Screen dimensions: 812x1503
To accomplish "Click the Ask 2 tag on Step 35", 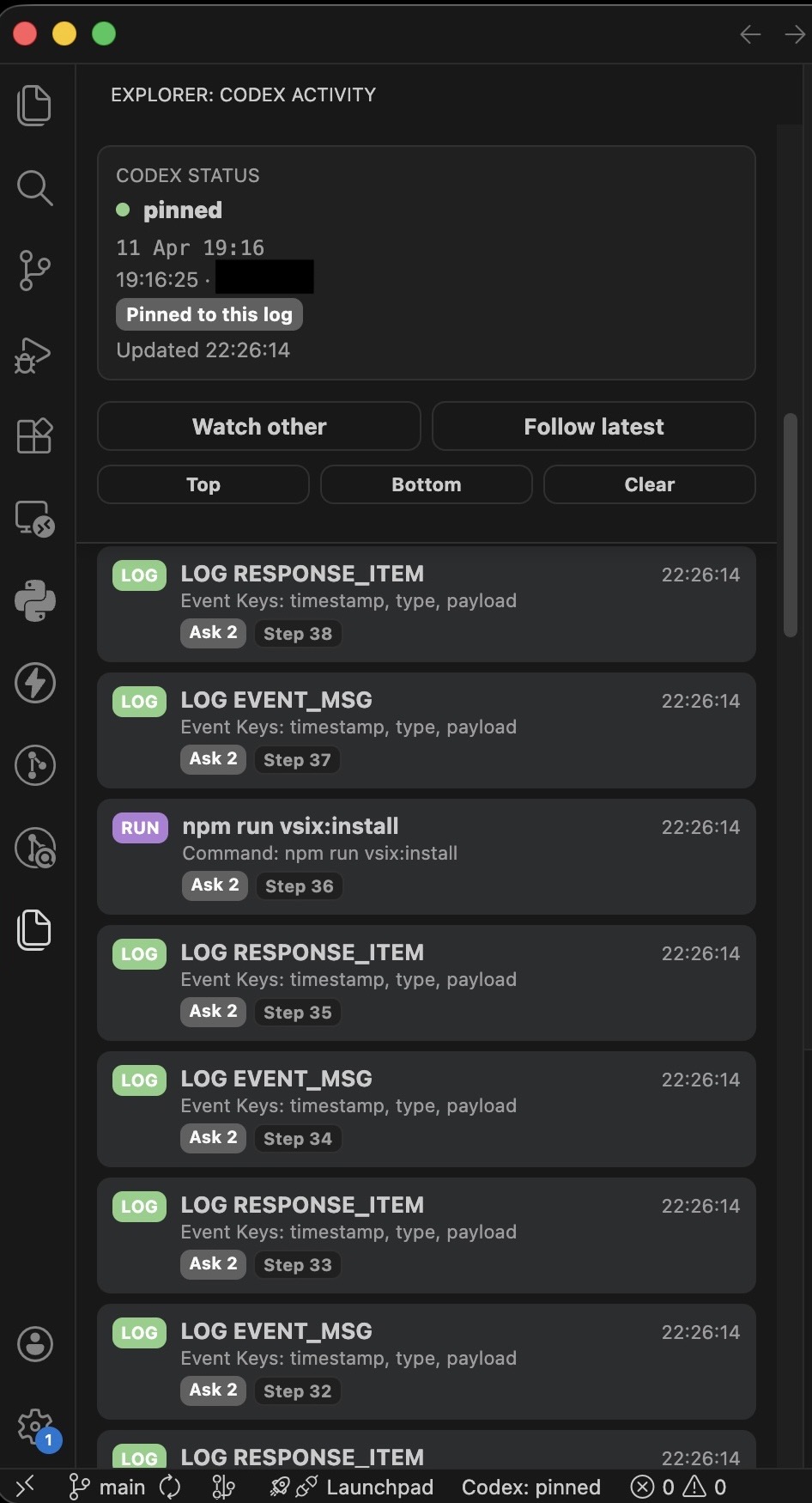I will 213,1011.
